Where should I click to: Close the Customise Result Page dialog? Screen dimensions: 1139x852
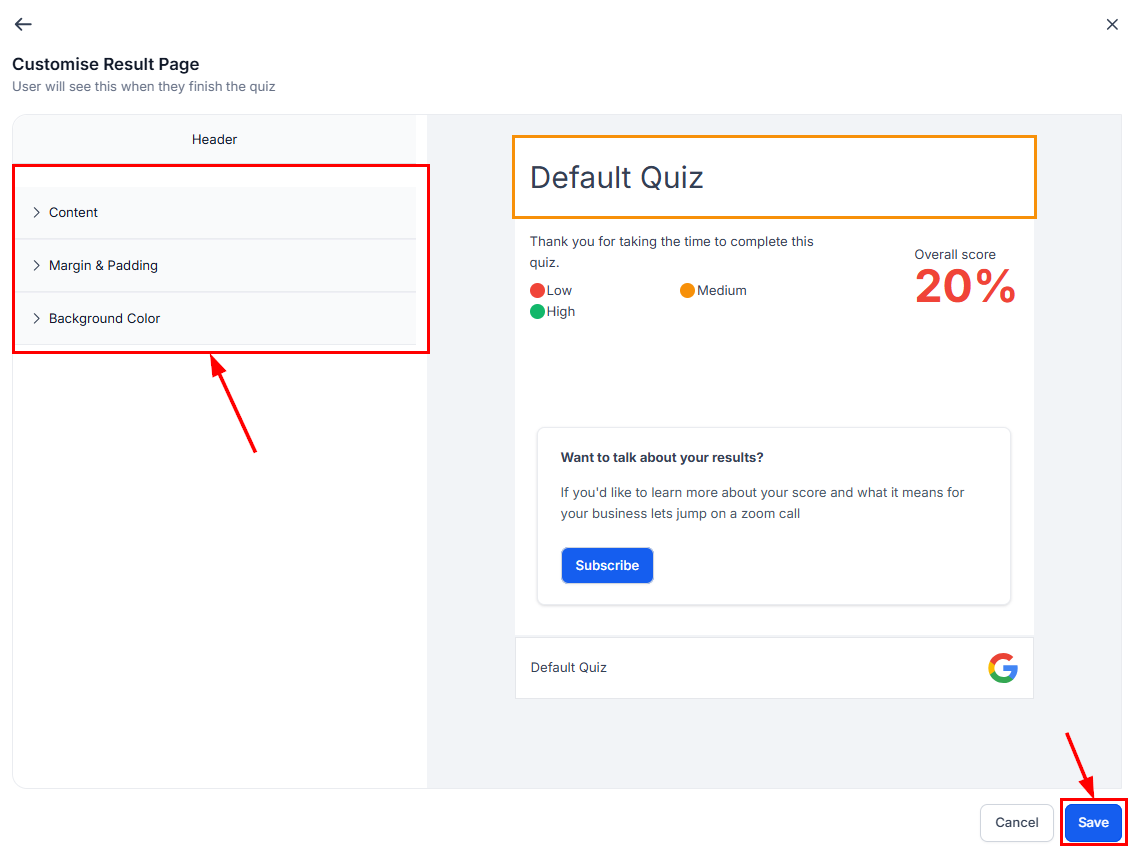coord(1112,24)
